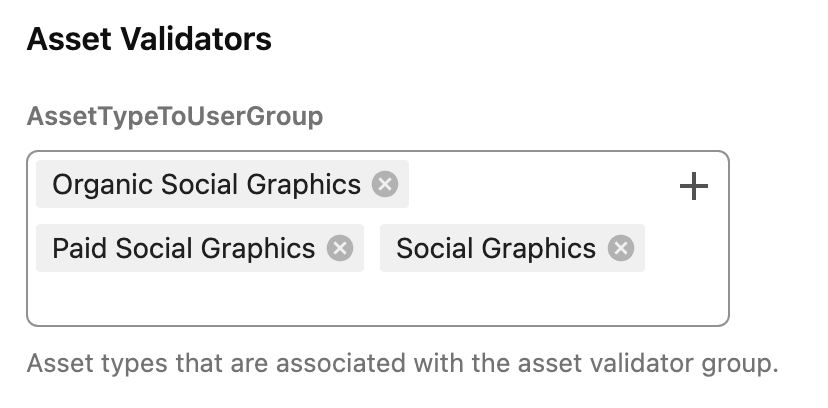Image resolution: width=828 pixels, height=408 pixels.
Task: Click the plus icon to add asset type
Action: [693, 186]
